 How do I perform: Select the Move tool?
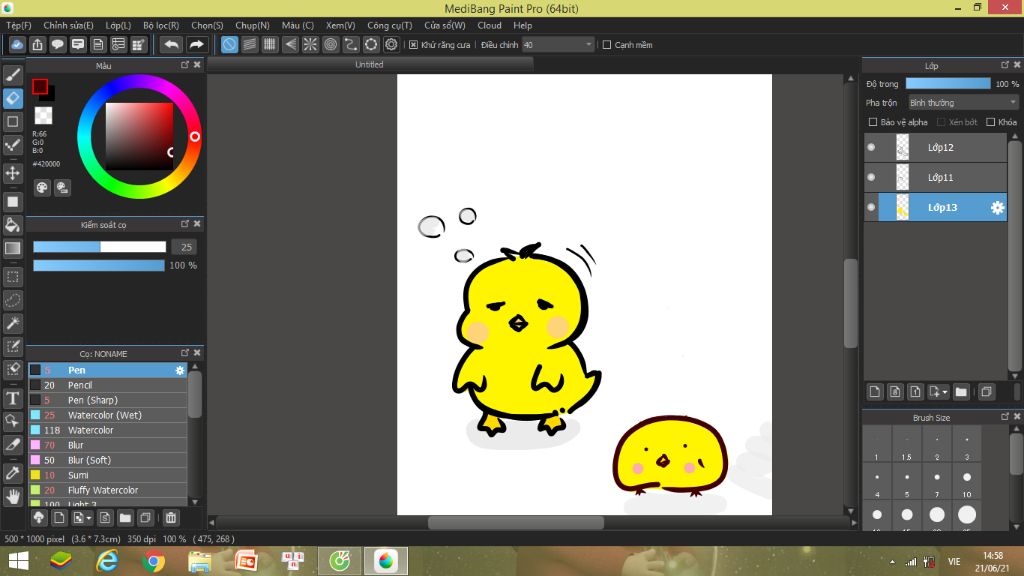click(x=12, y=173)
